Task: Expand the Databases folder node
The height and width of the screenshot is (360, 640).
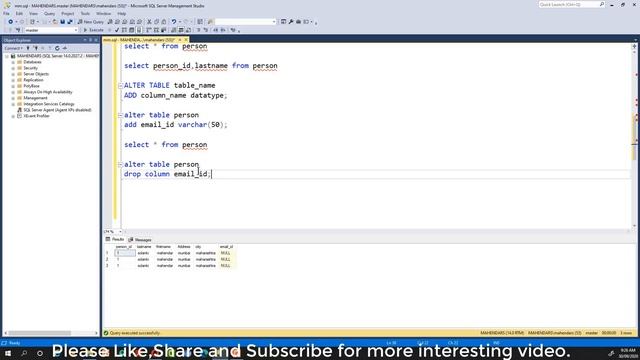Action: point(13,62)
